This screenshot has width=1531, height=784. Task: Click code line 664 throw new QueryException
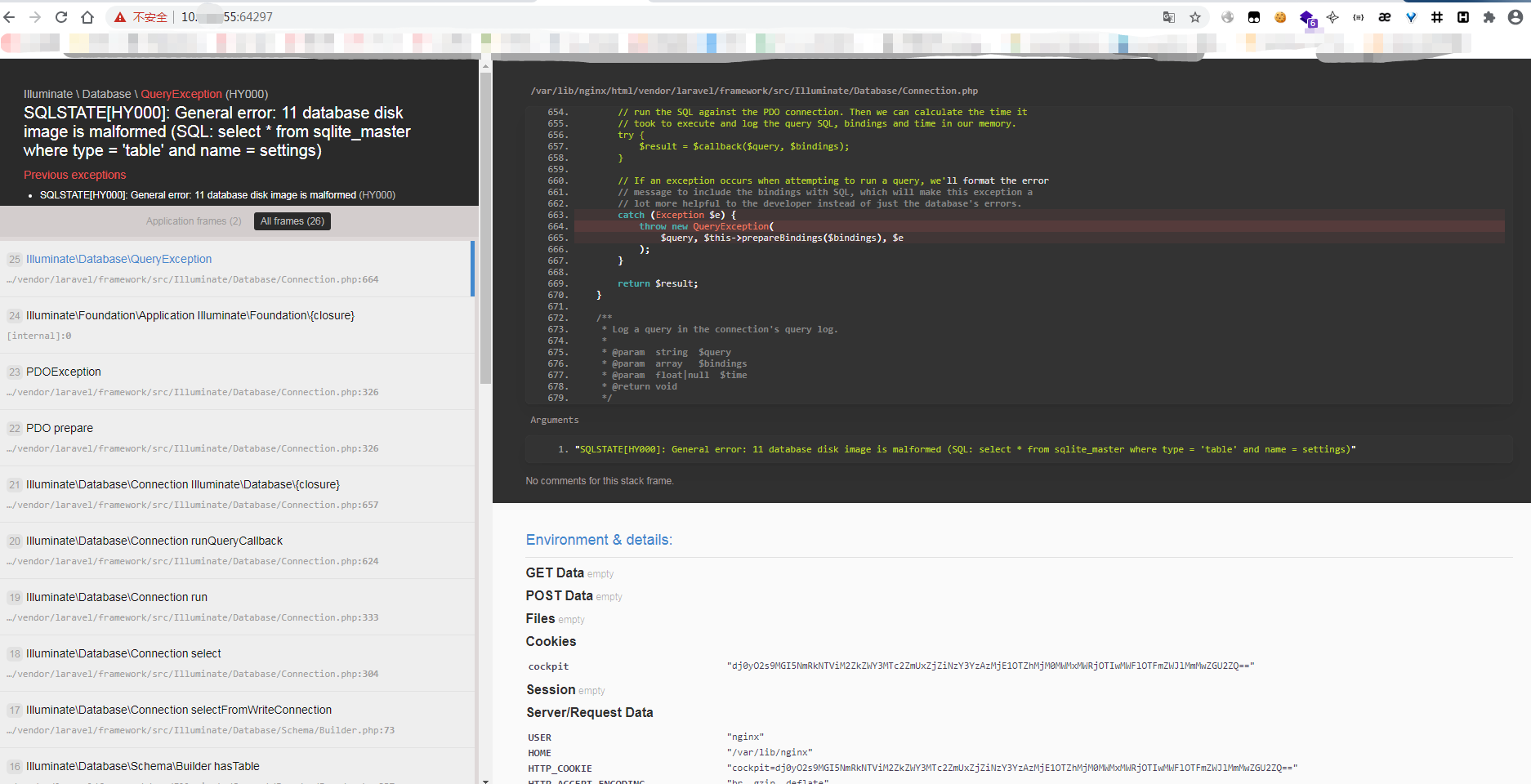coord(1039,226)
